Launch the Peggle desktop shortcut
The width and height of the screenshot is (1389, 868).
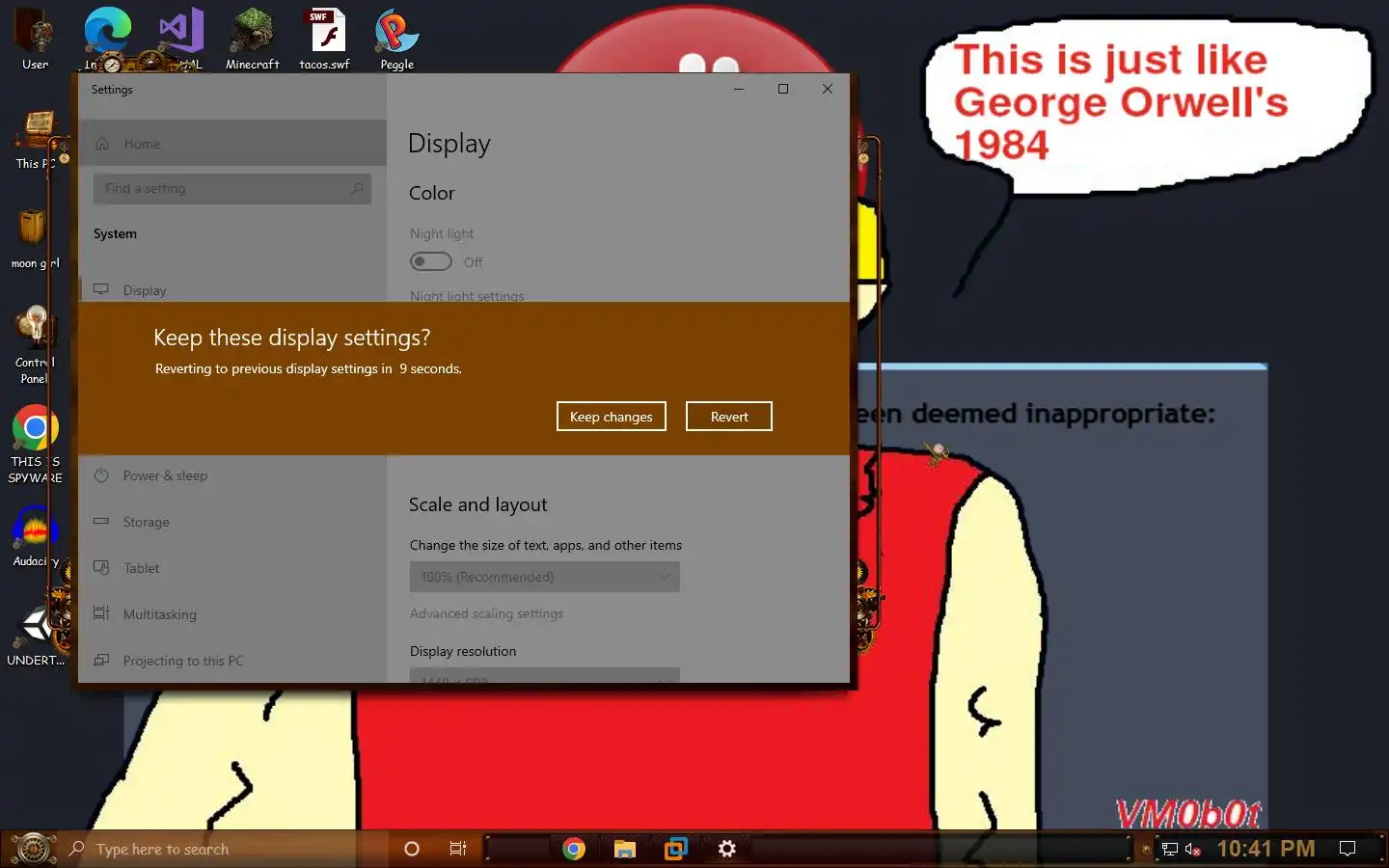point(396,39)
